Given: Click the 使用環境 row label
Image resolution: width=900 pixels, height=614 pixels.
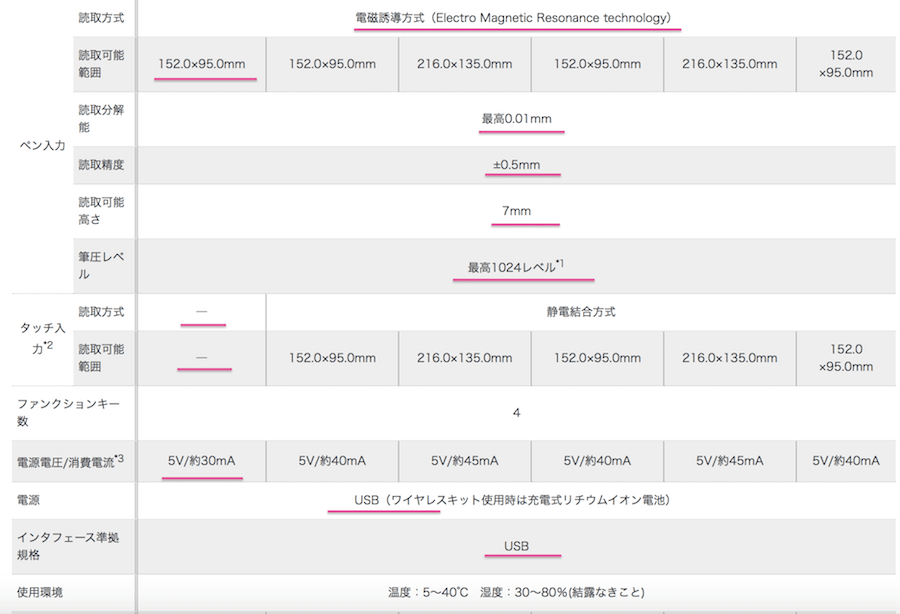Looking at the screenshot, I should click(x=40, y=592).
